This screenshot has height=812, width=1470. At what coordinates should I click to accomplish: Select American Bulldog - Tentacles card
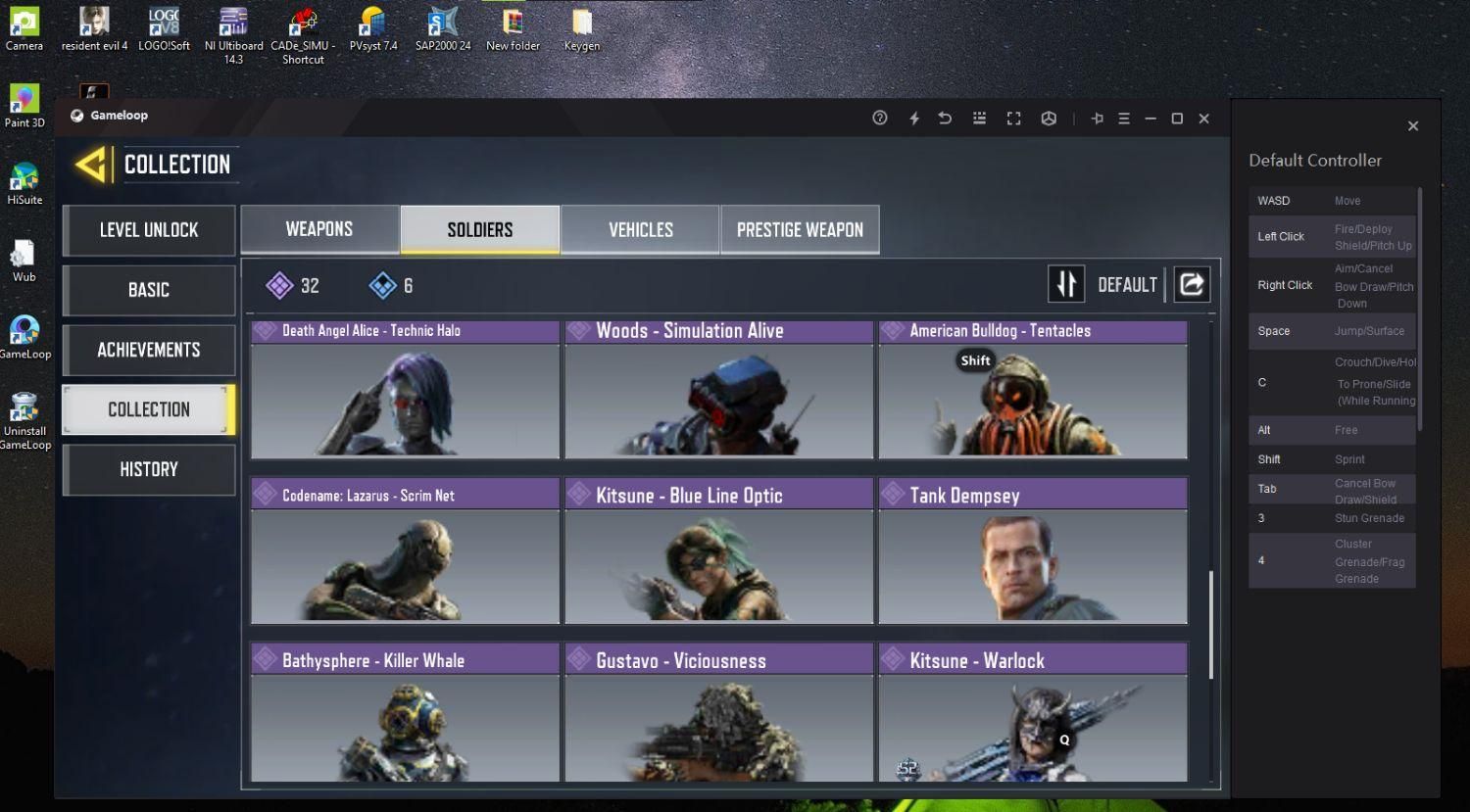pos(1033,389)
